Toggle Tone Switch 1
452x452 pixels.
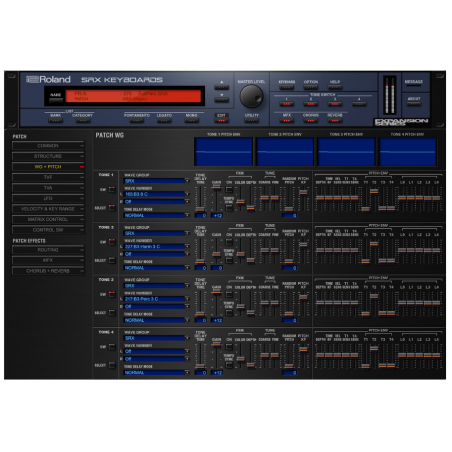[x=287, y=104]
